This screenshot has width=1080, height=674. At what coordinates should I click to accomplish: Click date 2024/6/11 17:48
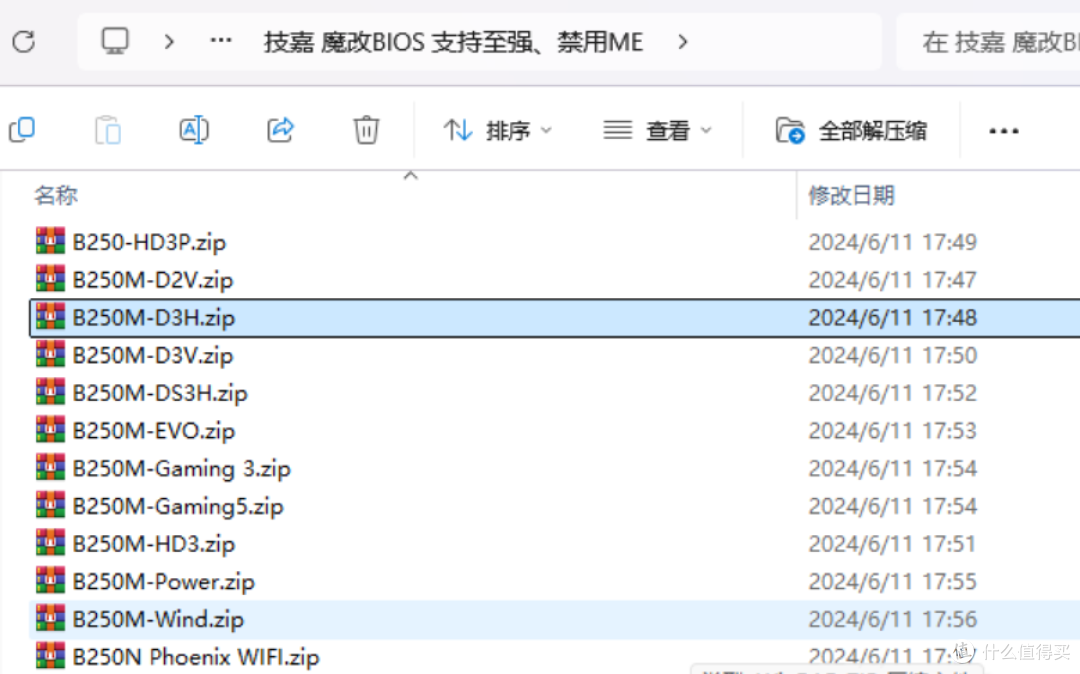tap(893, 318)
